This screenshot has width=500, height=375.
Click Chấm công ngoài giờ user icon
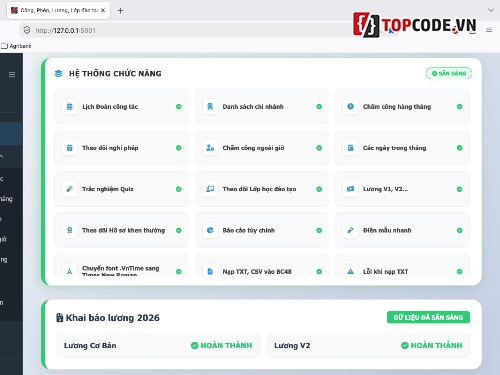(x=210, y=148)
